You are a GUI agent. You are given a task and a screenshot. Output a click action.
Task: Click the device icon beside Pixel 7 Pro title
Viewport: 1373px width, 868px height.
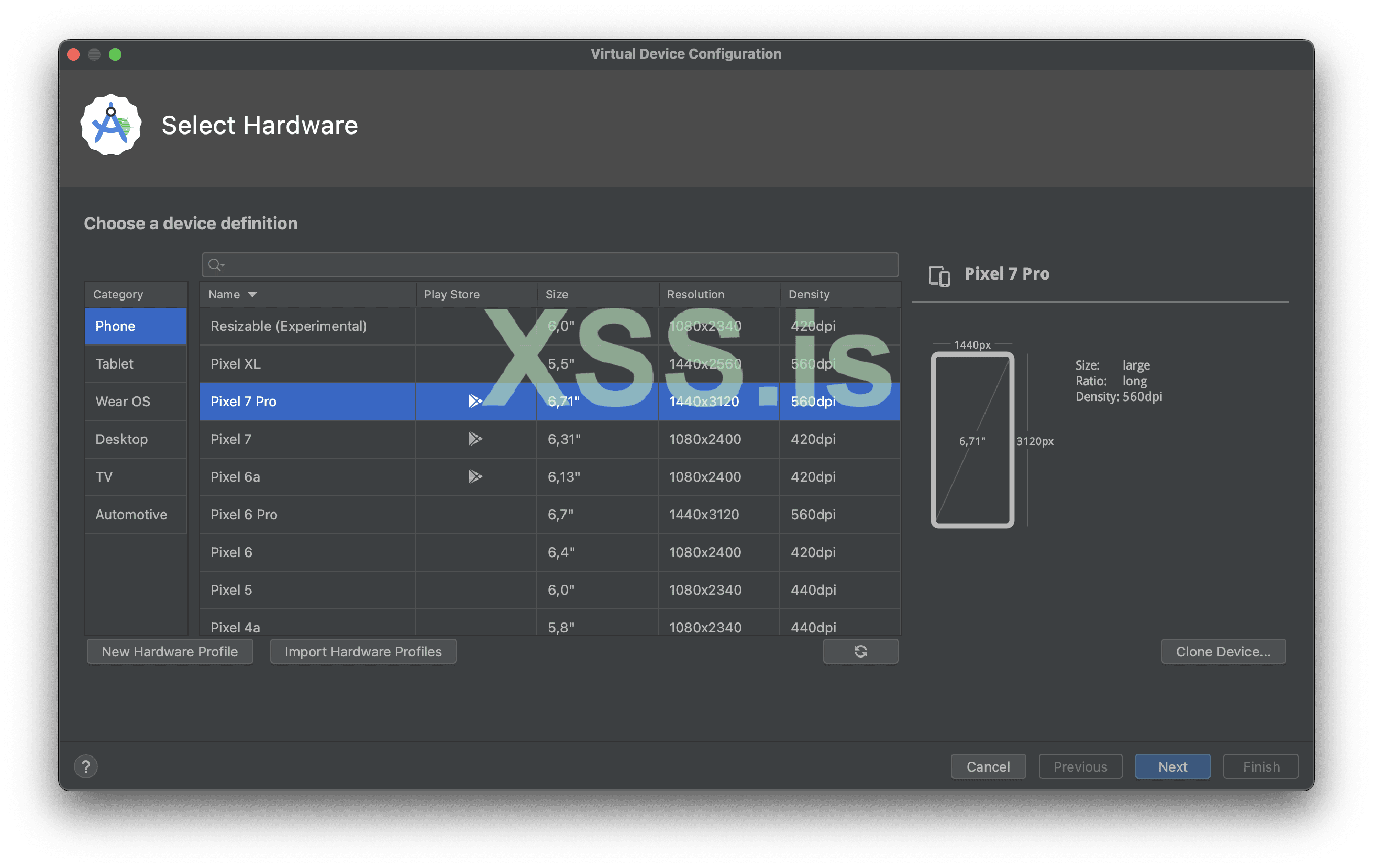point(938,275)
